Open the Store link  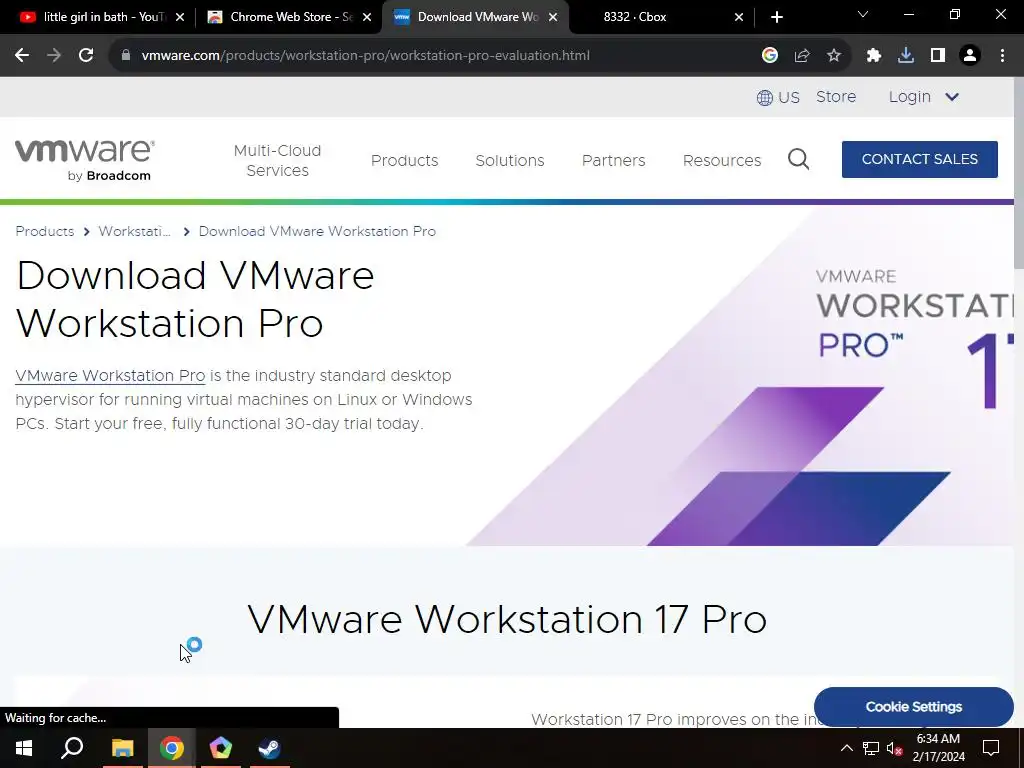pos(836,97)
